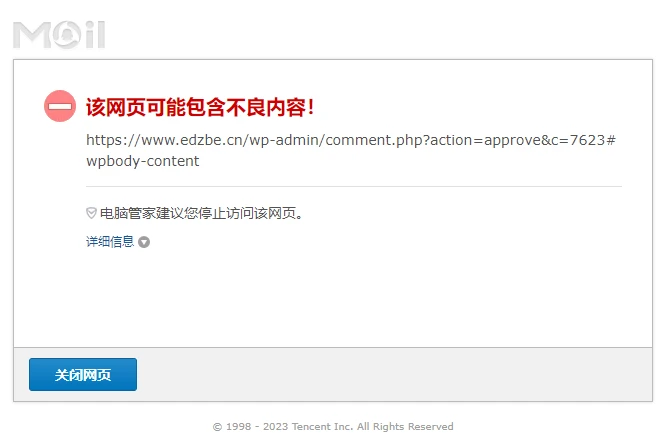Click the gray footer bar beside 关闭网页
Screen dimensions: 669x445
(x=394, y=374)
